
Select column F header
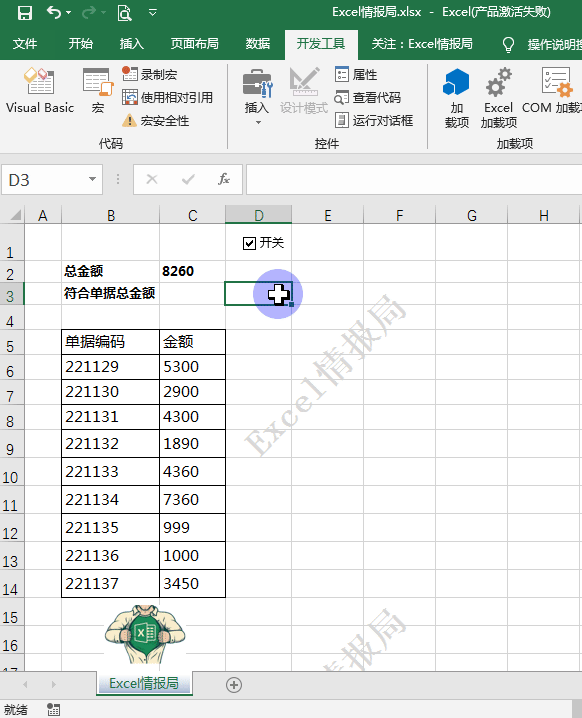(399, 215)
